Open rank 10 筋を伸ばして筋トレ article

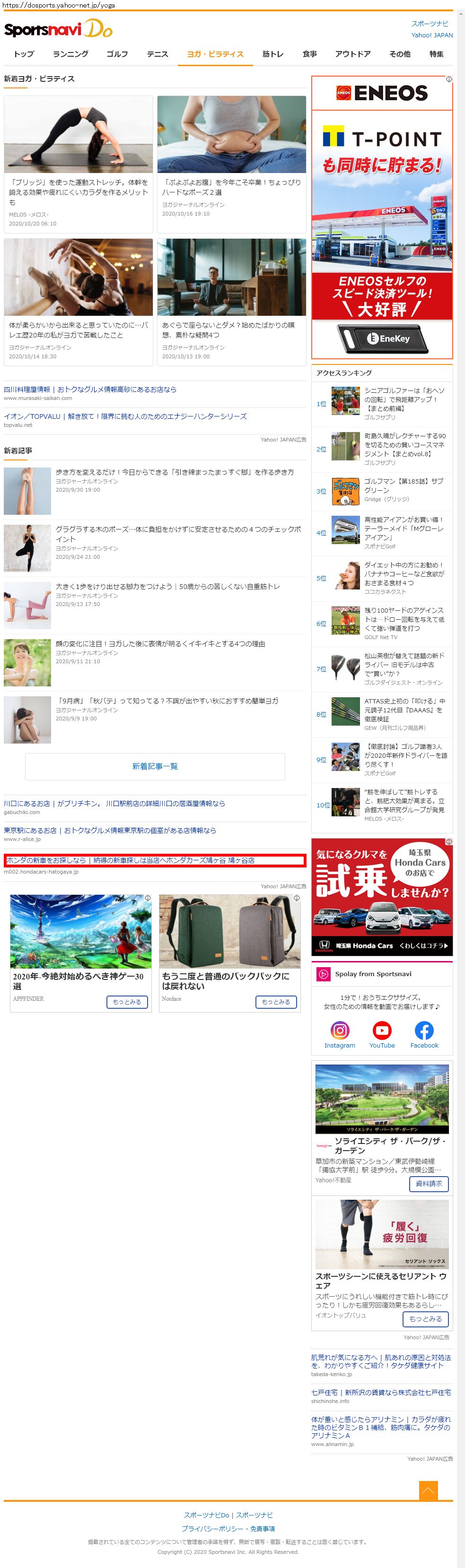[404, 801]
